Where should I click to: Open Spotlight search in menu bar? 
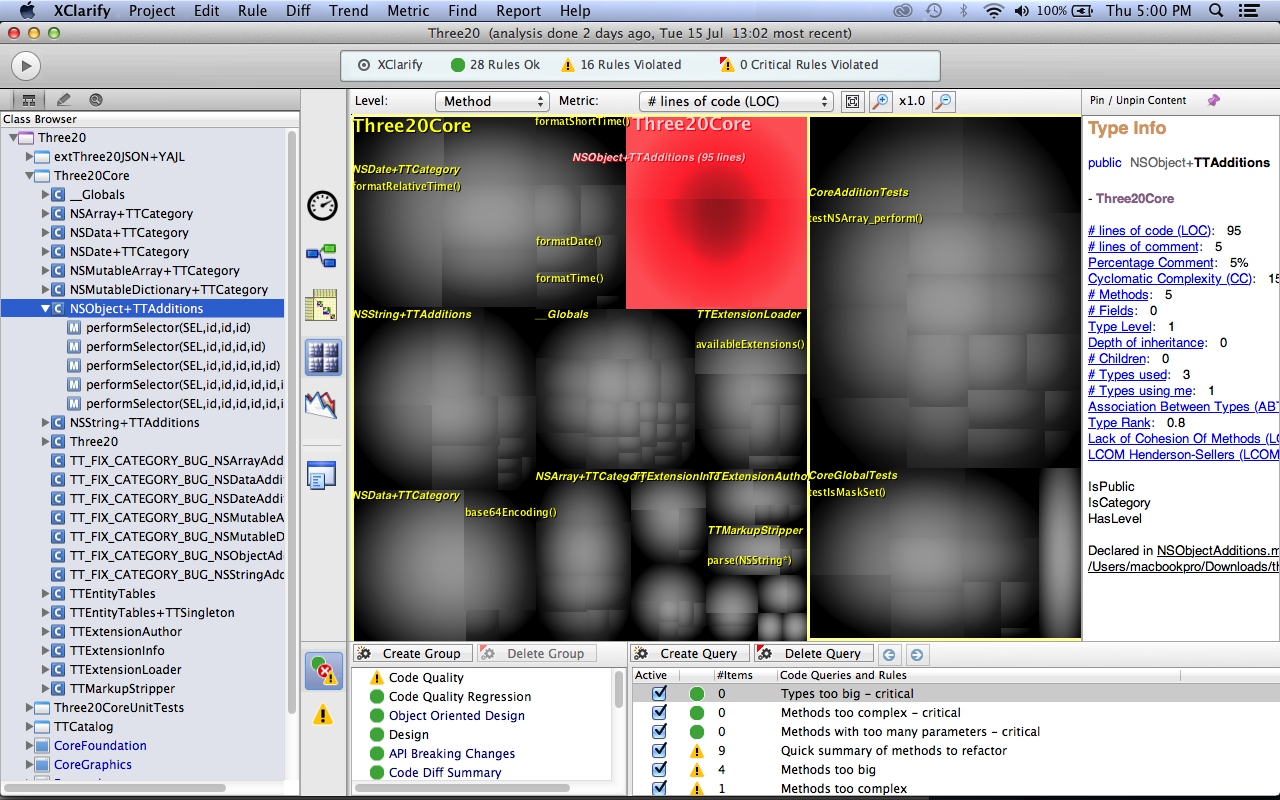(1217, 11)
